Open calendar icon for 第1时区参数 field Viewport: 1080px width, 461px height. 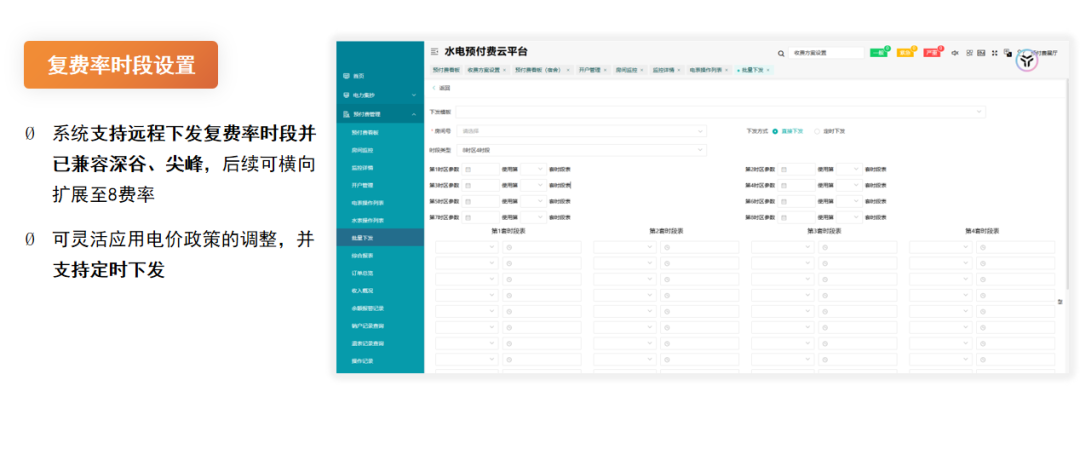point(467,169)
